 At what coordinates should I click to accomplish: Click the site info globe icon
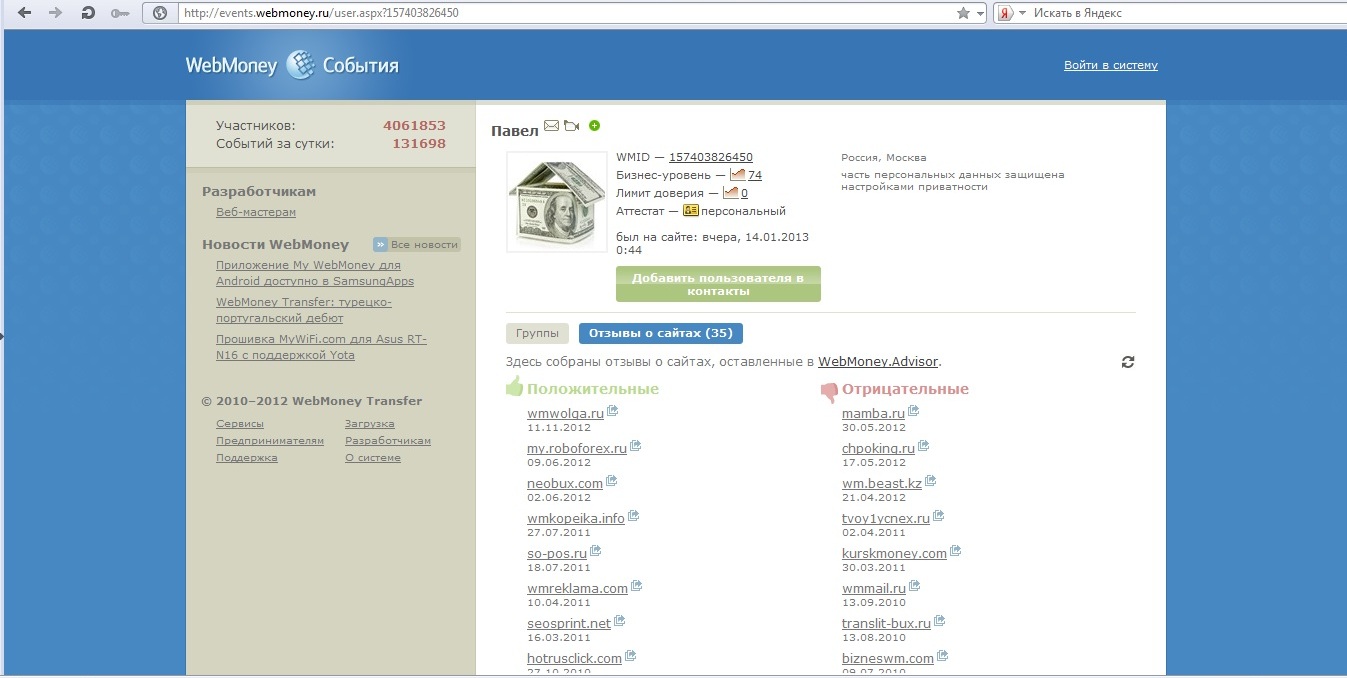coord(160,13)
